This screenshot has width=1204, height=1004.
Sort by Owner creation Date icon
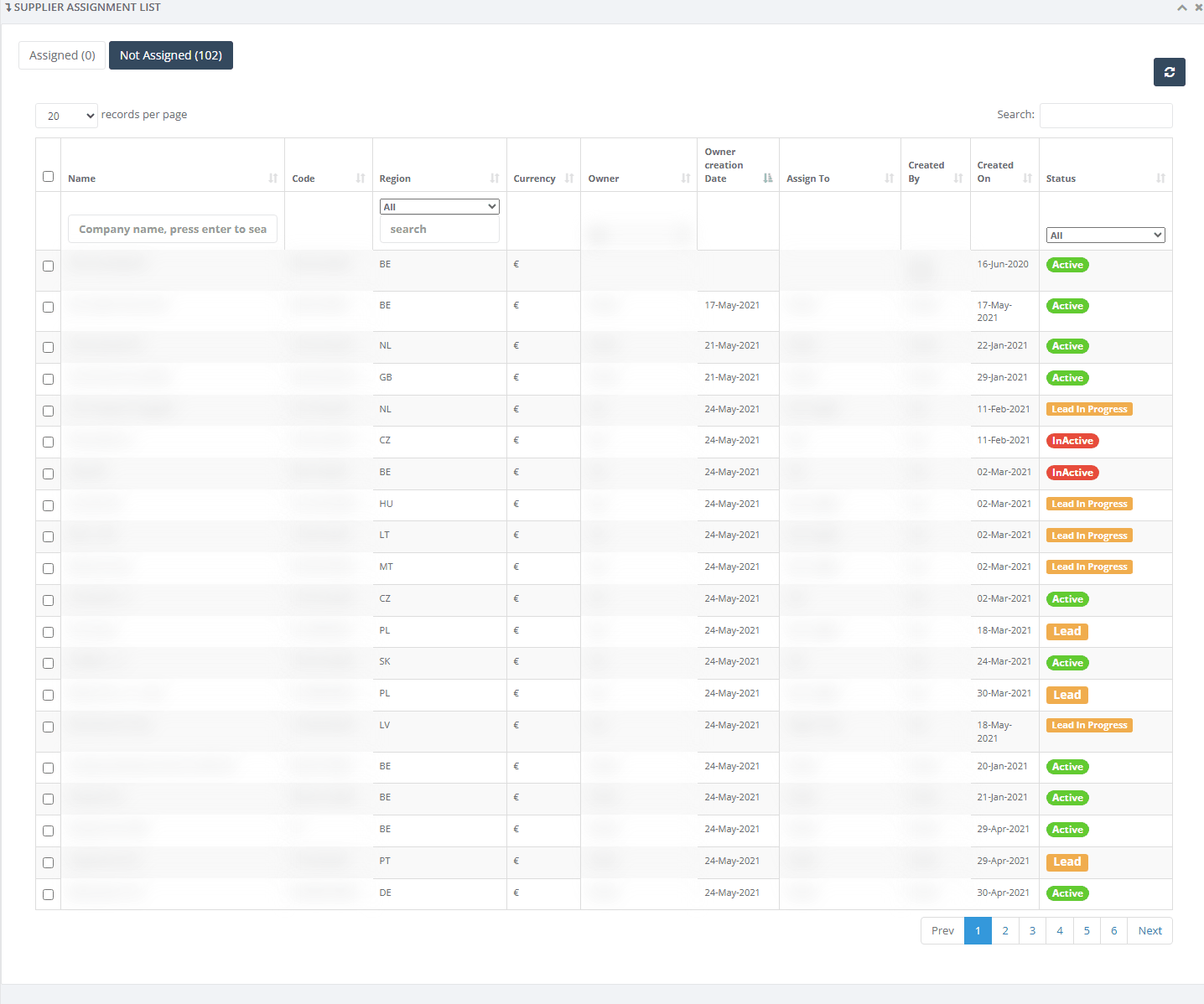coord(767,179)
